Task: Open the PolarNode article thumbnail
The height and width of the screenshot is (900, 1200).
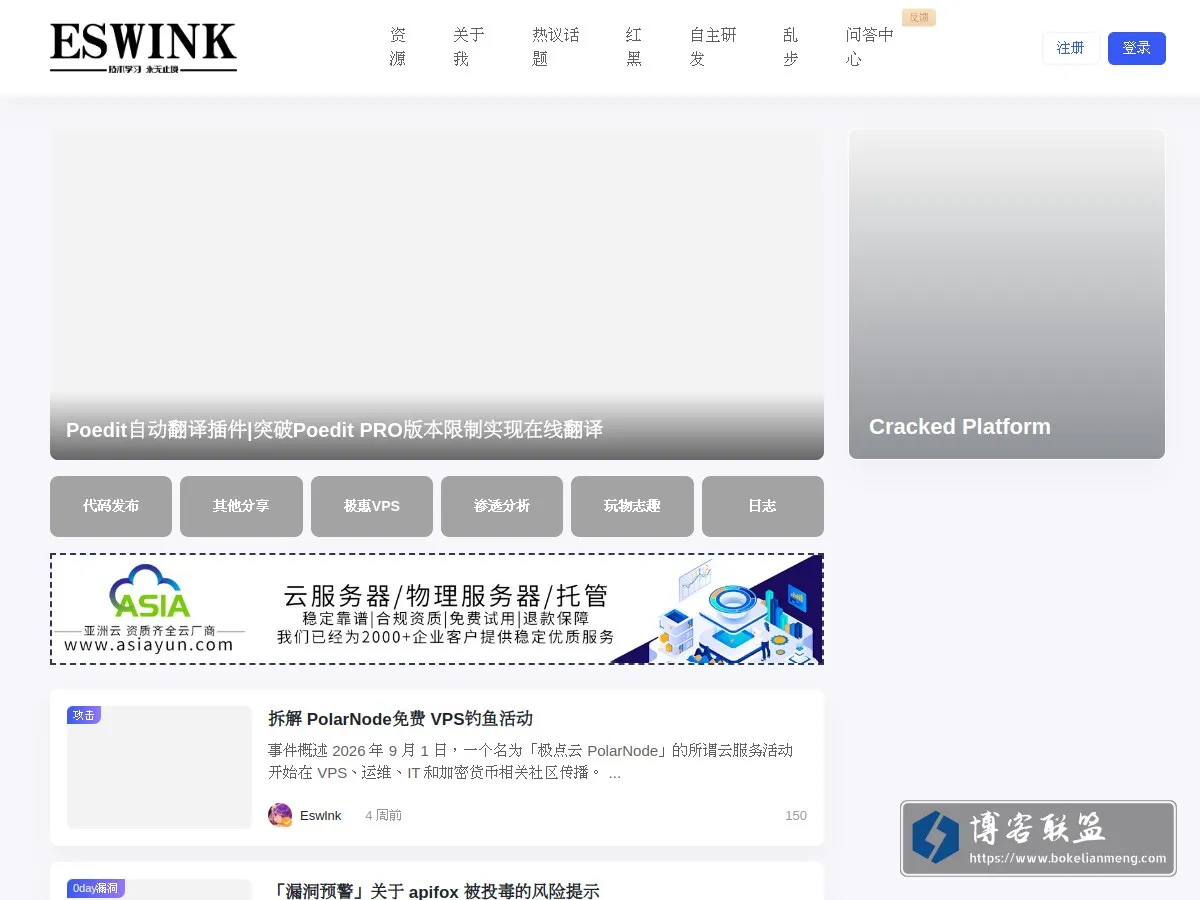Action: tap(159, 767)
